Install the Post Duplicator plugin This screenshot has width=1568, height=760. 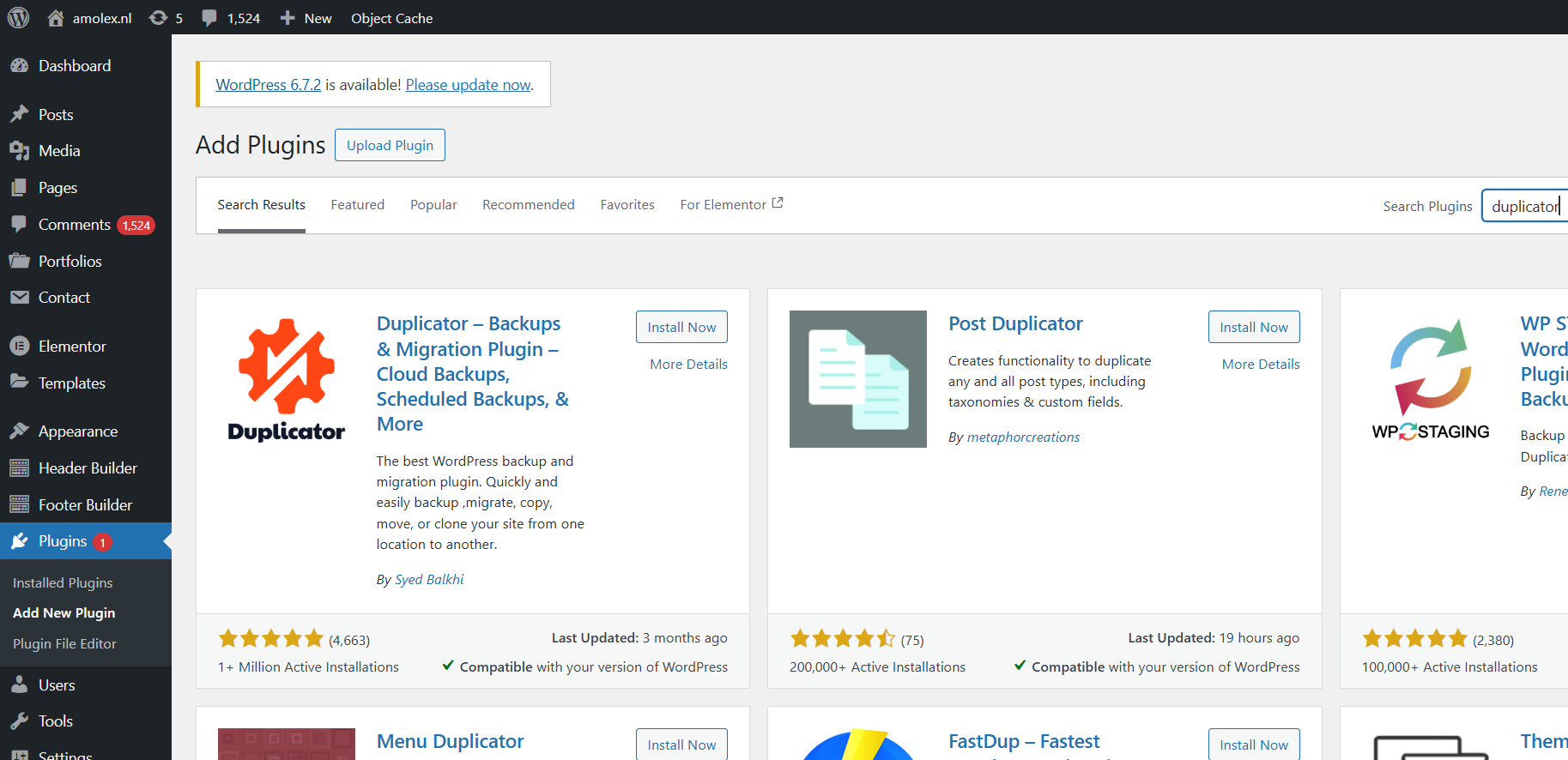1254,327
